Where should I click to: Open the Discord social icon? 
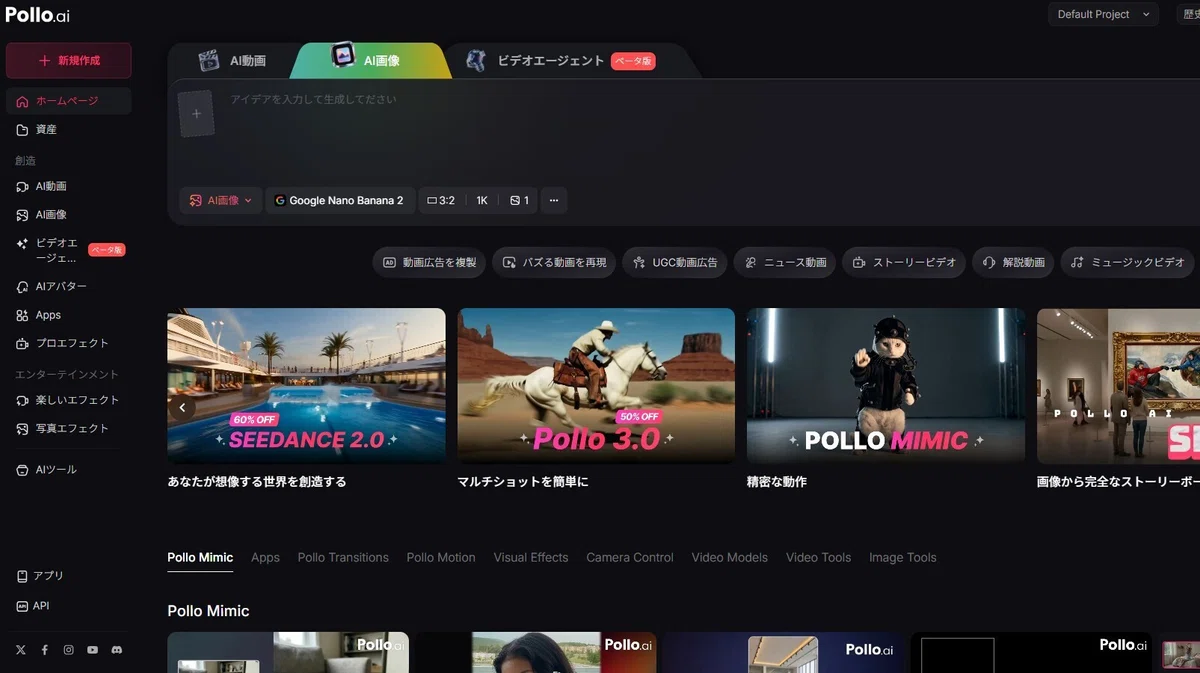click(117, 650)
